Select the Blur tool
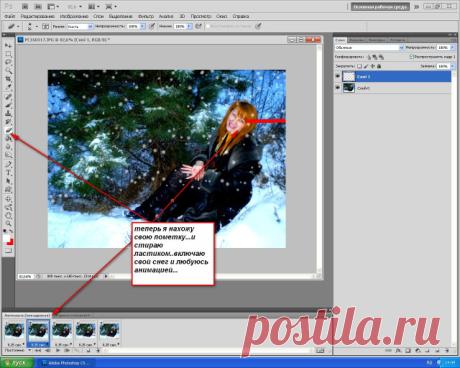This screenshot has width=460, height=368. 8,148
